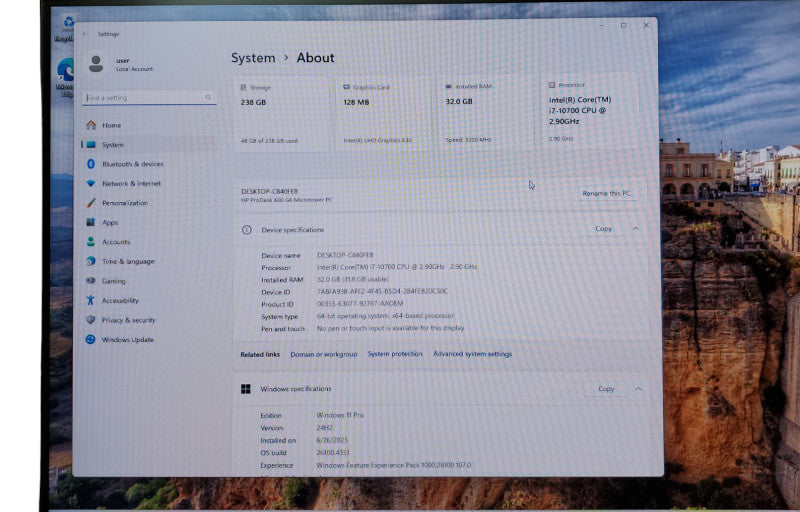800x512 pixels.
Task: Collapse the Windows specifications section
Action: click(638, 389)
